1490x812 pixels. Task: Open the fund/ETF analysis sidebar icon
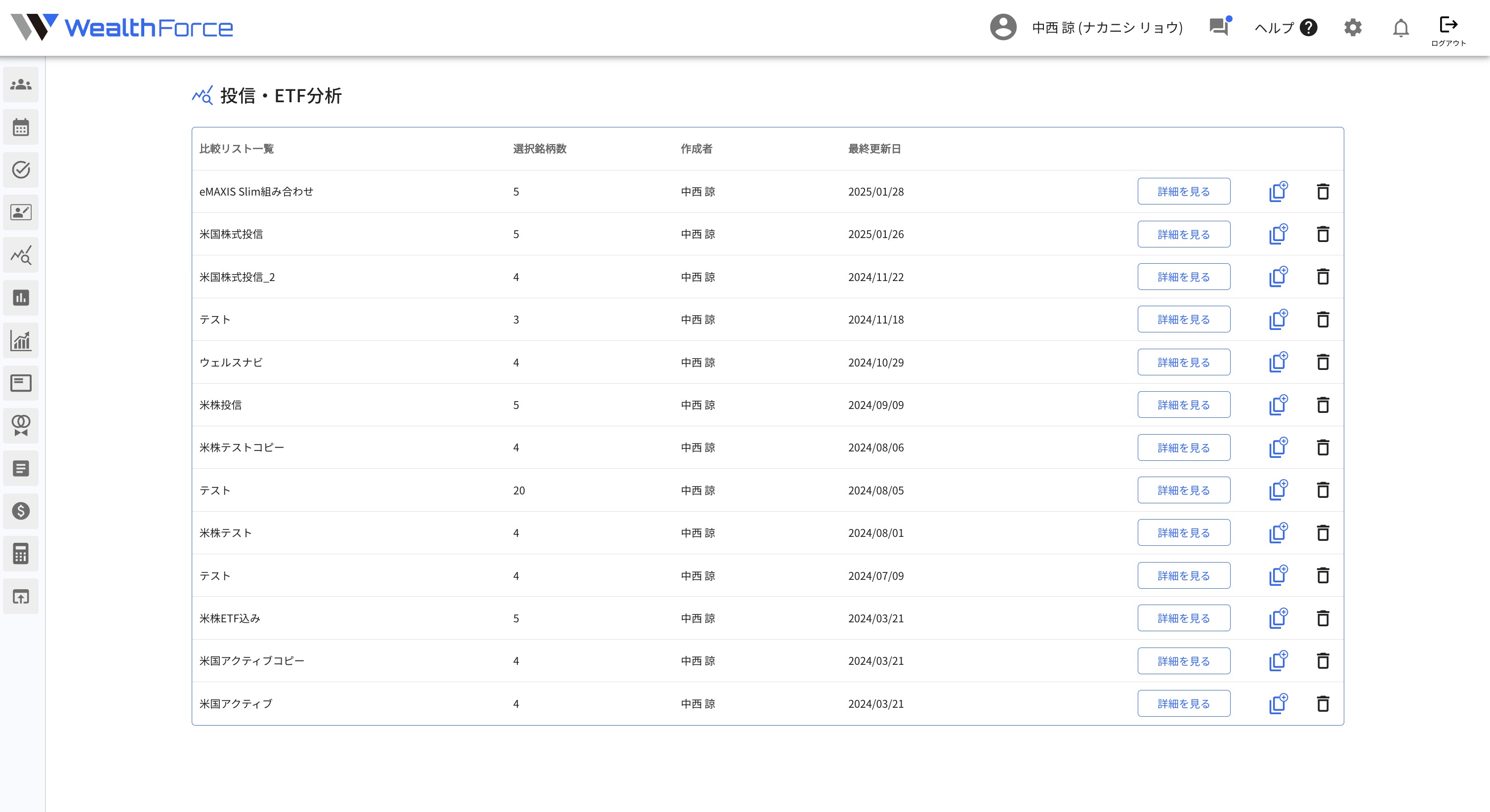point(21,255)
